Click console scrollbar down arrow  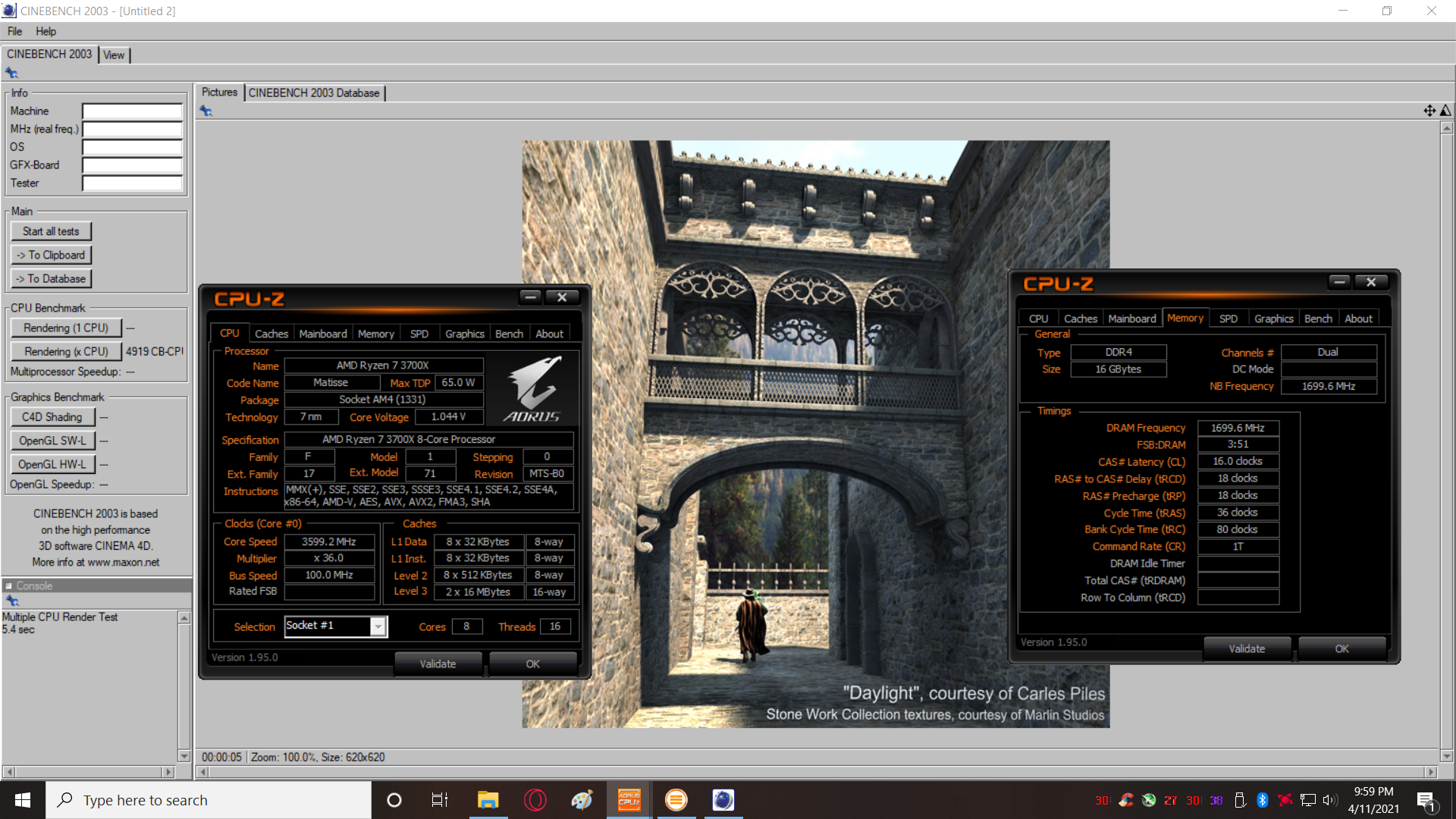[184, 756]
